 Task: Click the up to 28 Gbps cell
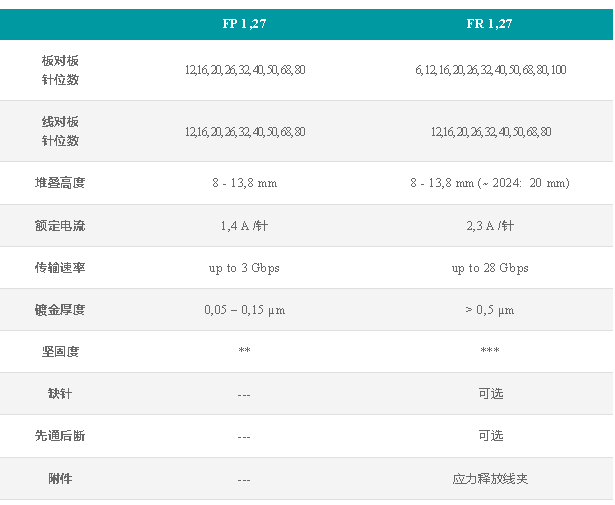pos(490,268)
